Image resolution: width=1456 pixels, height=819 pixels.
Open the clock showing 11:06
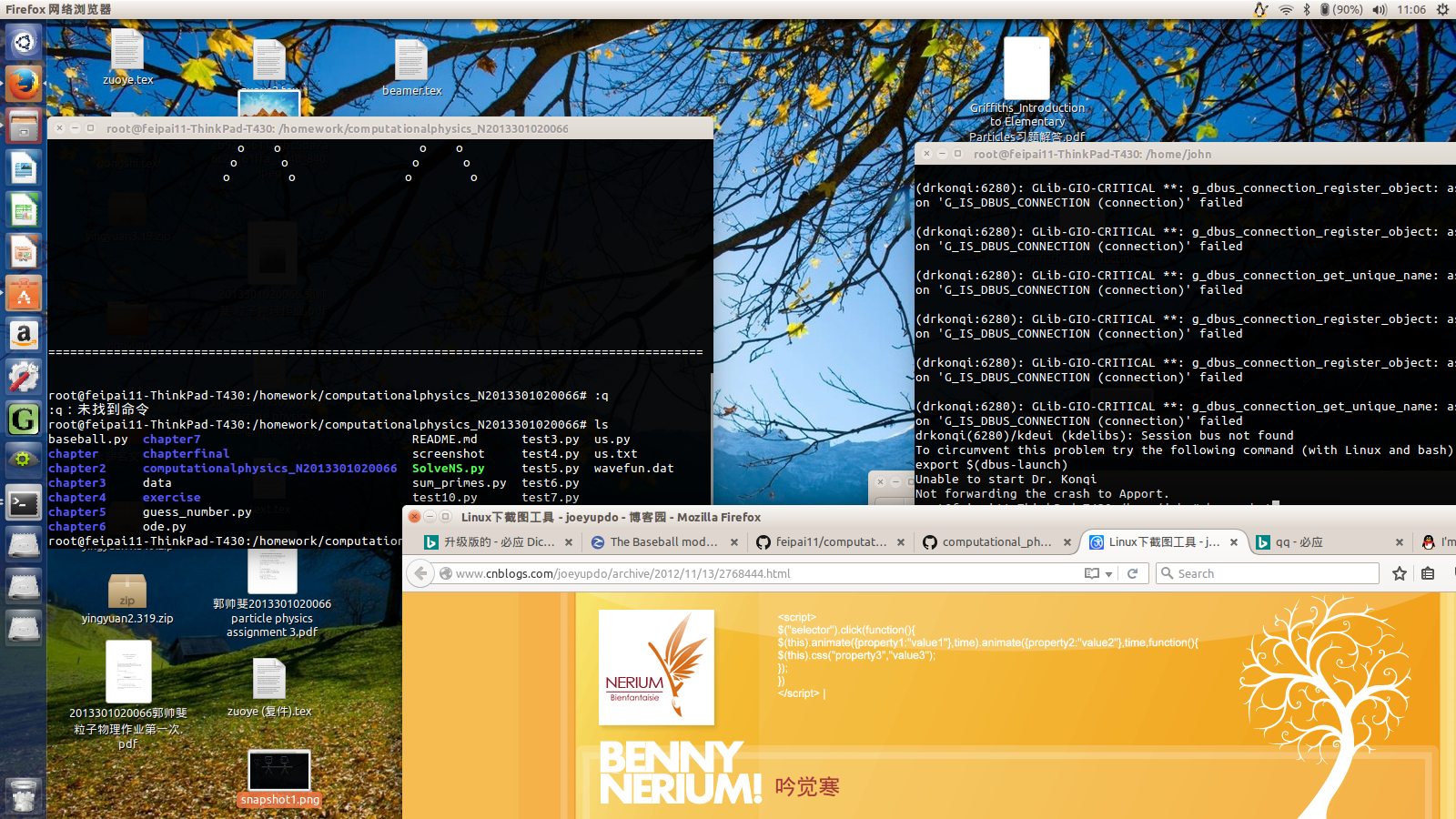coord(1411,10)
